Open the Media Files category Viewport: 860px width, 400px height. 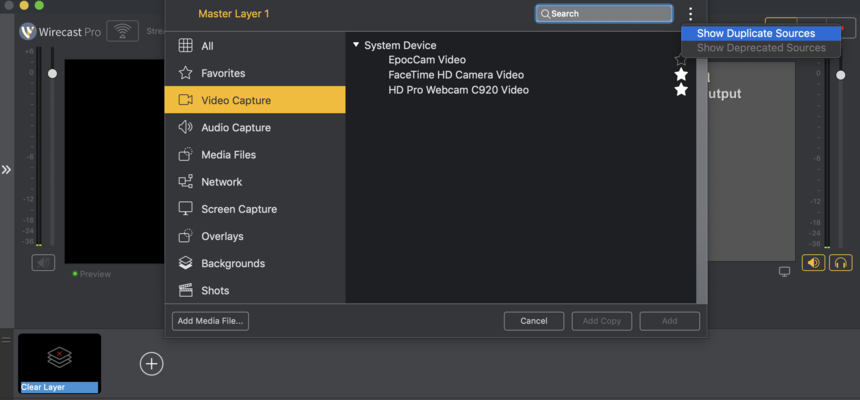[255, 155]
